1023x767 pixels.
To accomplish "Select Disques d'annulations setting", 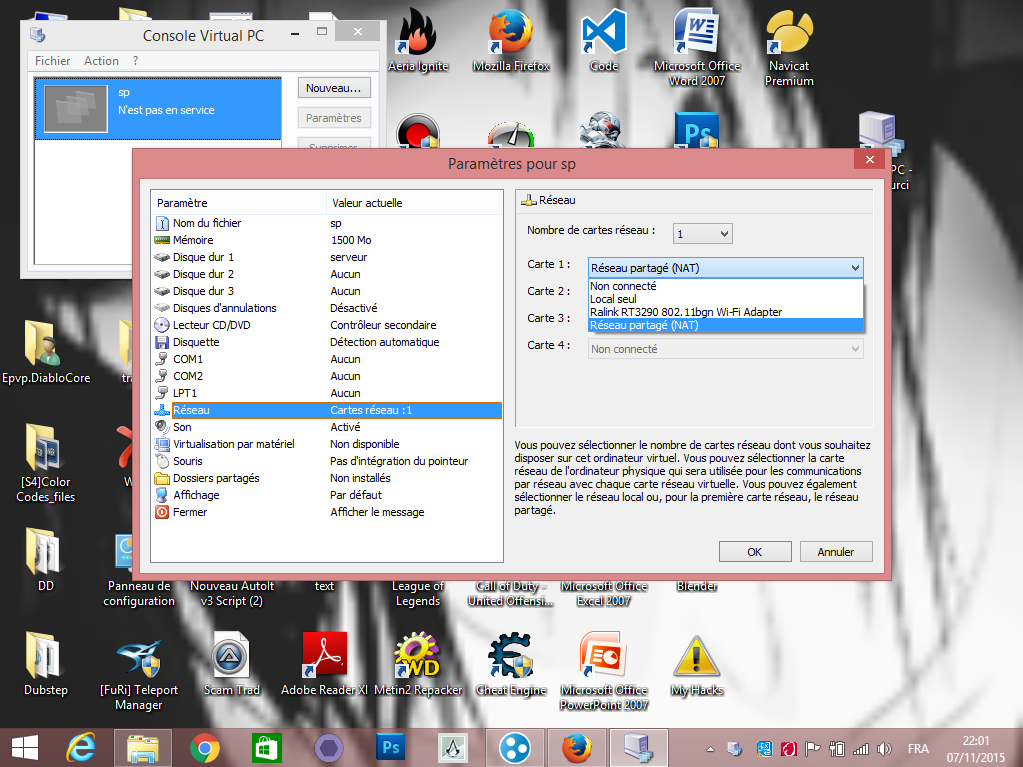I will [x=326, y=308].
